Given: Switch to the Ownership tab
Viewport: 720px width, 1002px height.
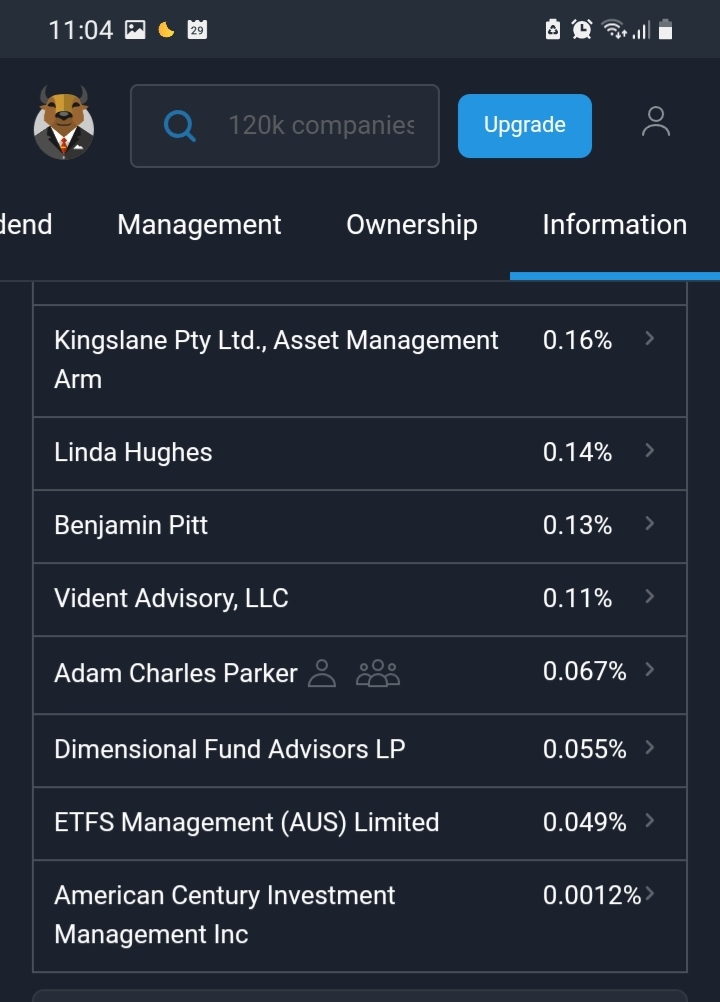Looking at the screenshot, I should [x=412, y=225].
